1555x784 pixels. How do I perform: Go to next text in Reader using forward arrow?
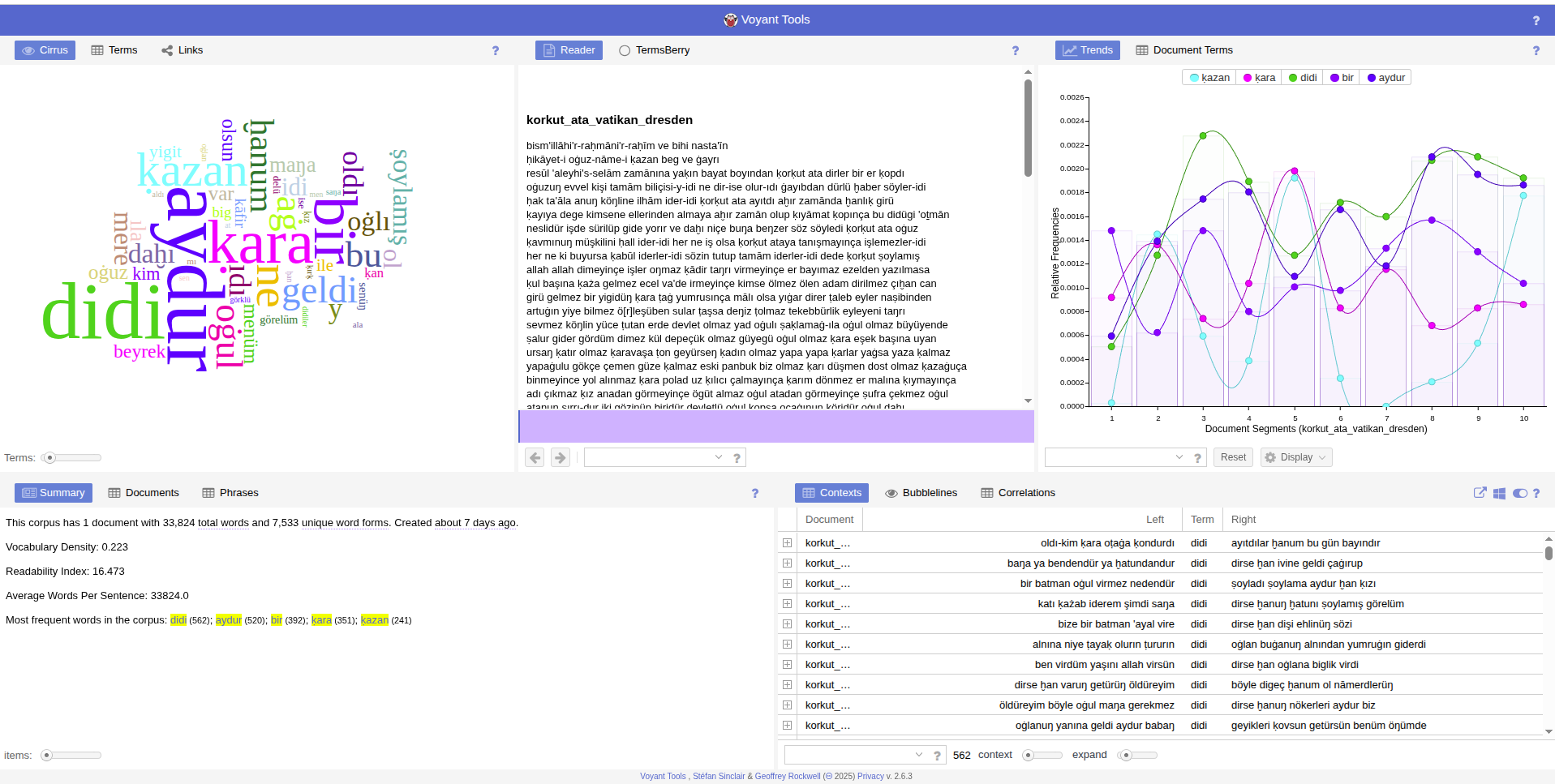(561, 458)
